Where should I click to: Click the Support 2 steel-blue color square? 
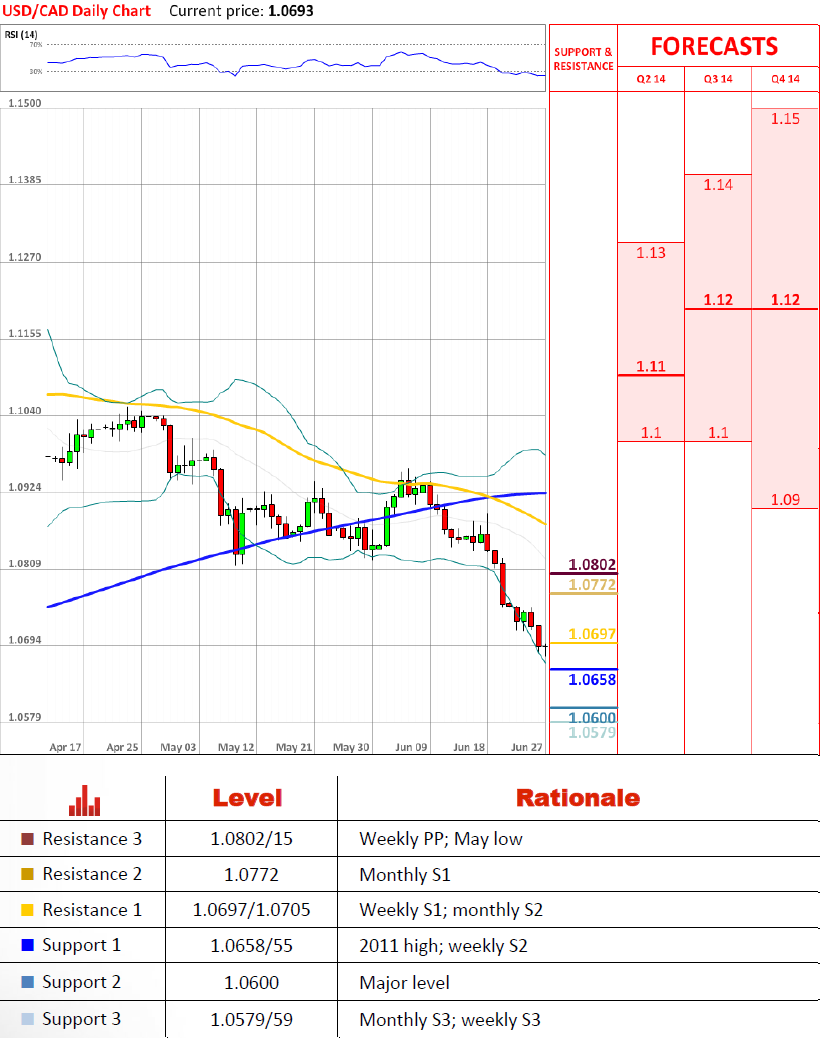coord(27,983)
